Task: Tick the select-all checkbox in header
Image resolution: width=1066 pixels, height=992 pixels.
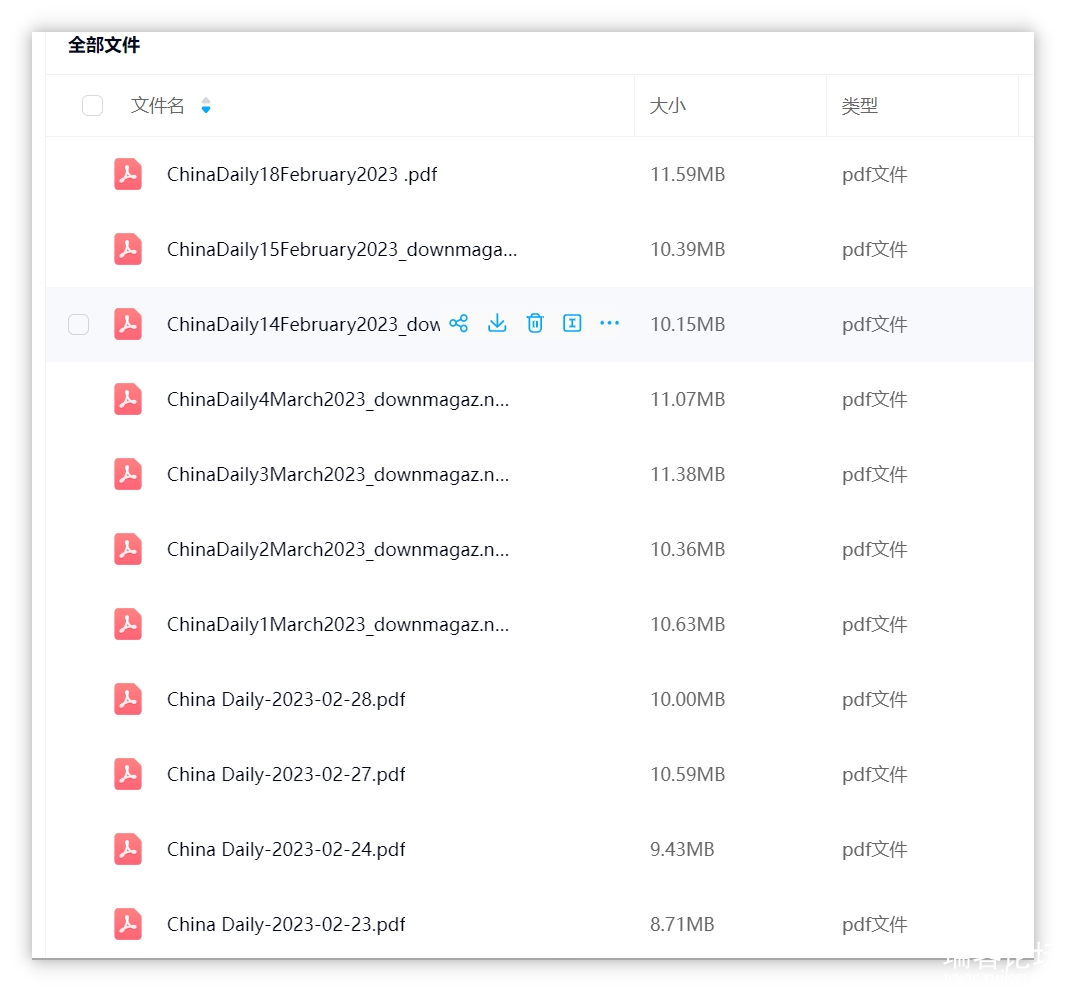Action: pyautogui.click(x=92, y=106)
